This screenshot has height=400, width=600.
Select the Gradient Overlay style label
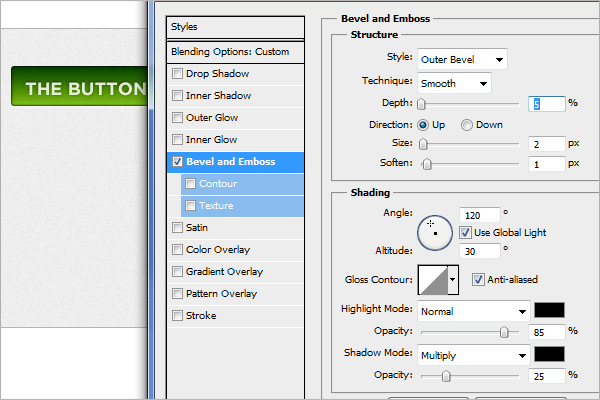pos(224,272)
